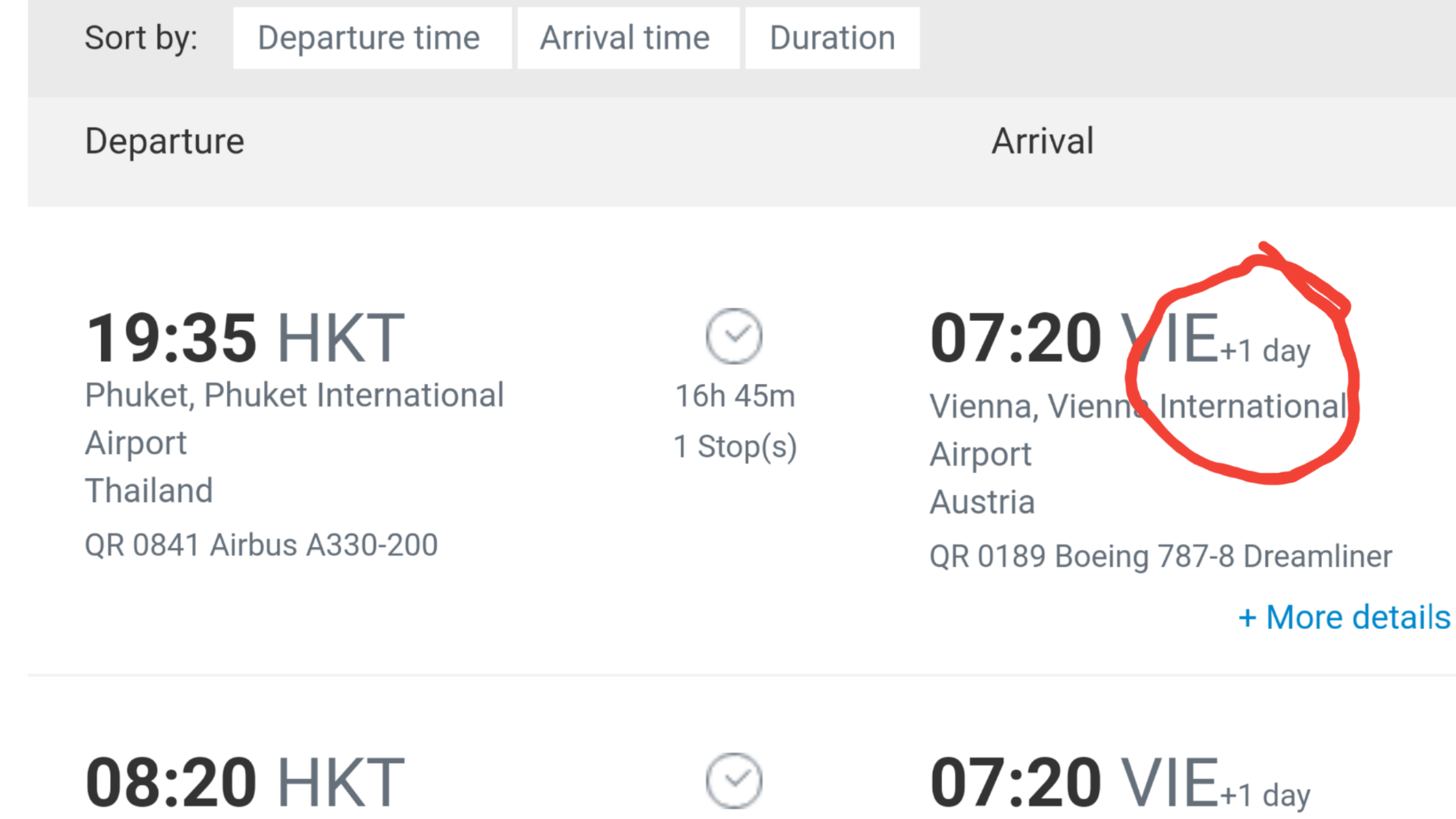Click QR 0189 Boeing 787-8 Dreamliner info
Screen dimensions: 1456x819
point(1161,556)
